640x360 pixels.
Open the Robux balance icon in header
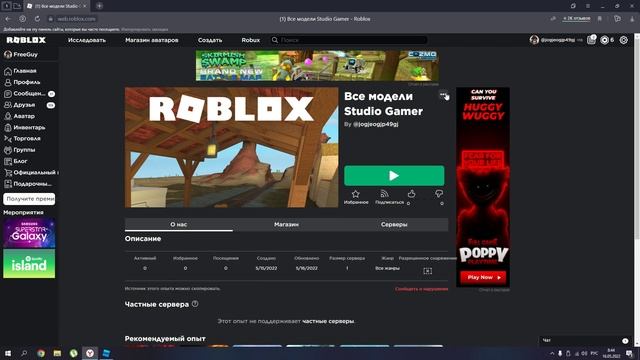[605, 40]
